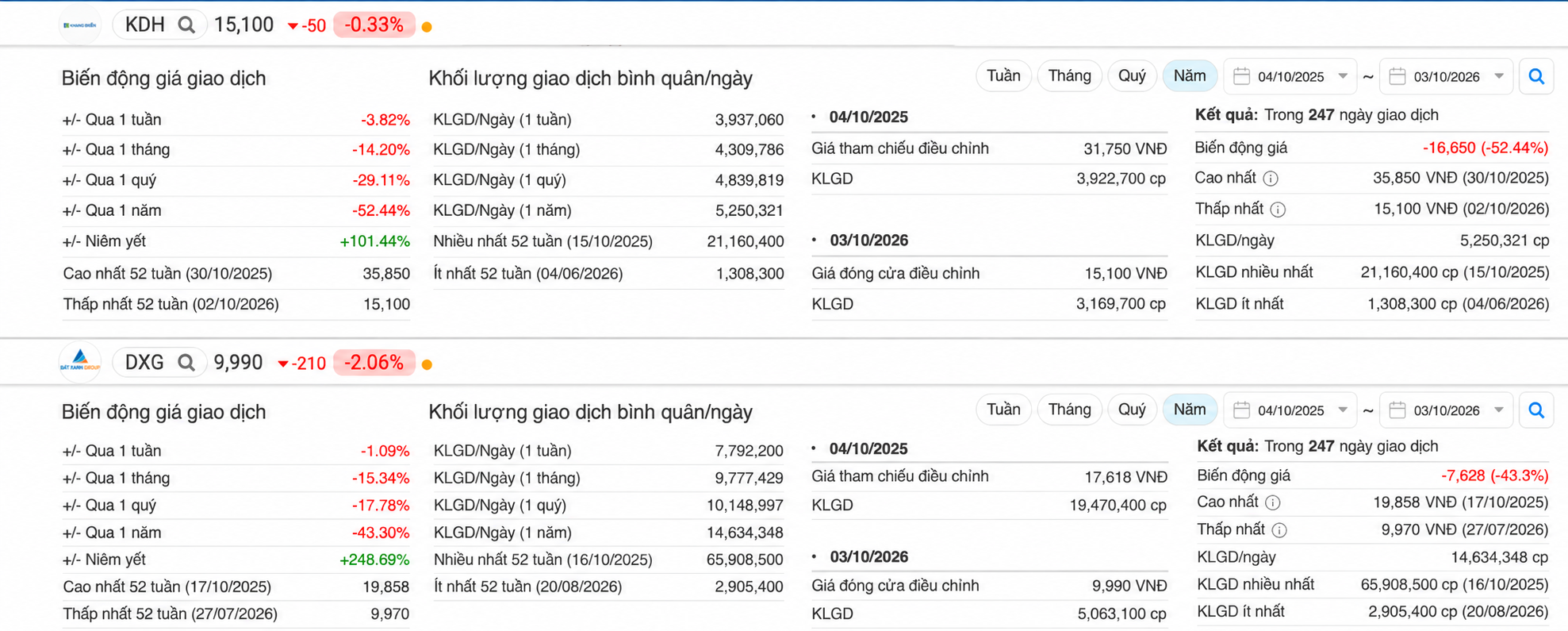Click DXG Nhiều nhất 52 tuần value 65,908,500
Viewport: 1568px width, 631px height.
tap(745, 560)
